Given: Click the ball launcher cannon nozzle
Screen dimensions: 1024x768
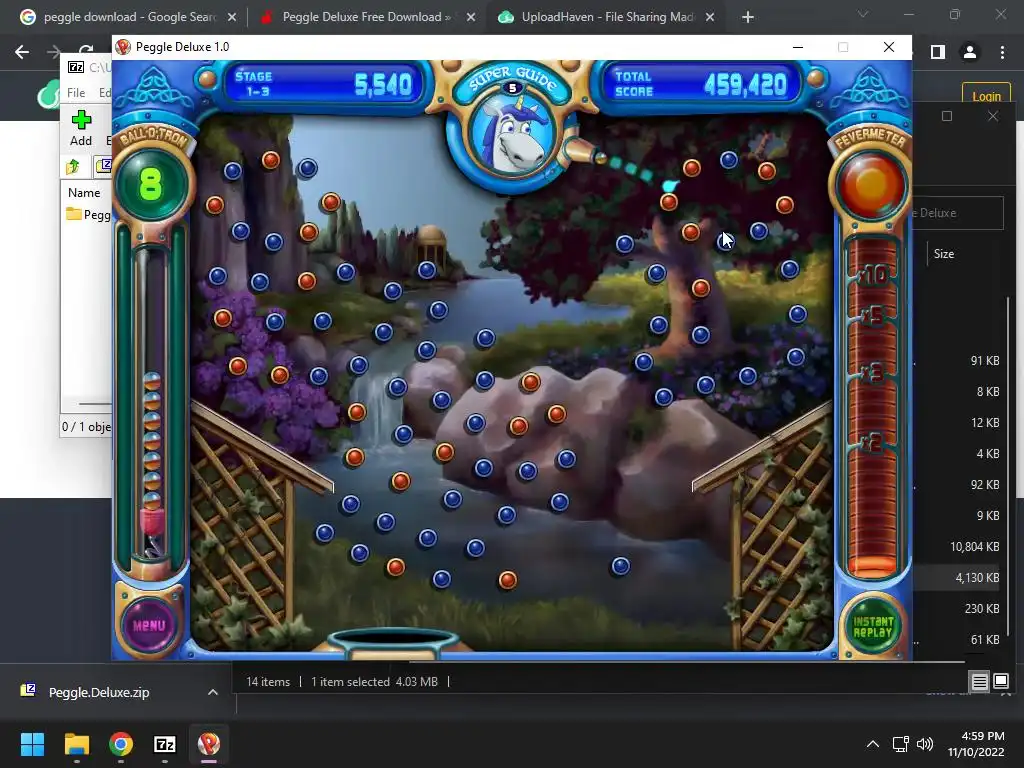Looking at the screenshot, I should pos(583,152).
